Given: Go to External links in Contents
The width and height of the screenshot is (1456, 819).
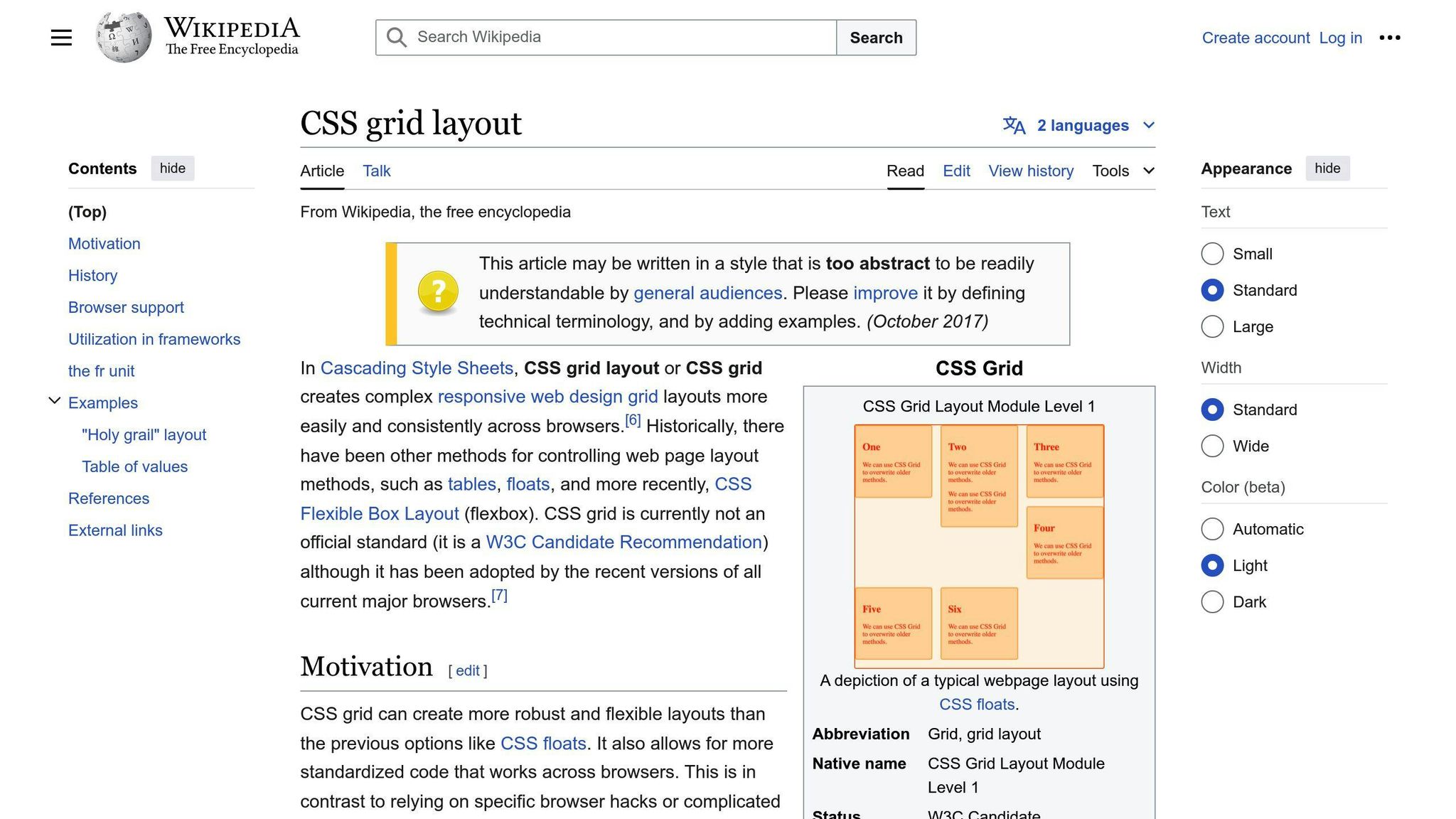Looking at the screenshot, I should pos(115,531).
